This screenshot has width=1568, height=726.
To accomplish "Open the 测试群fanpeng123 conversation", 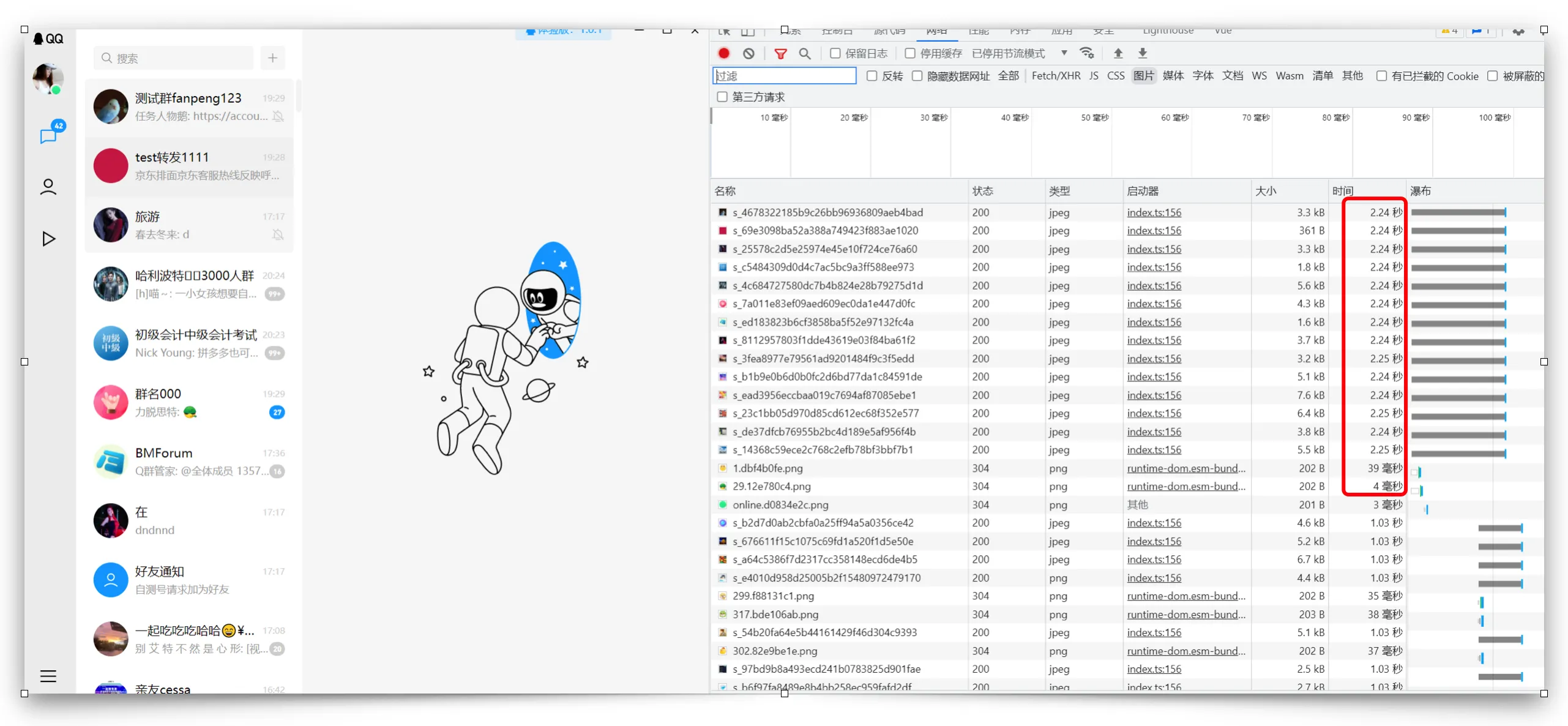I will (x=189, y=107).
